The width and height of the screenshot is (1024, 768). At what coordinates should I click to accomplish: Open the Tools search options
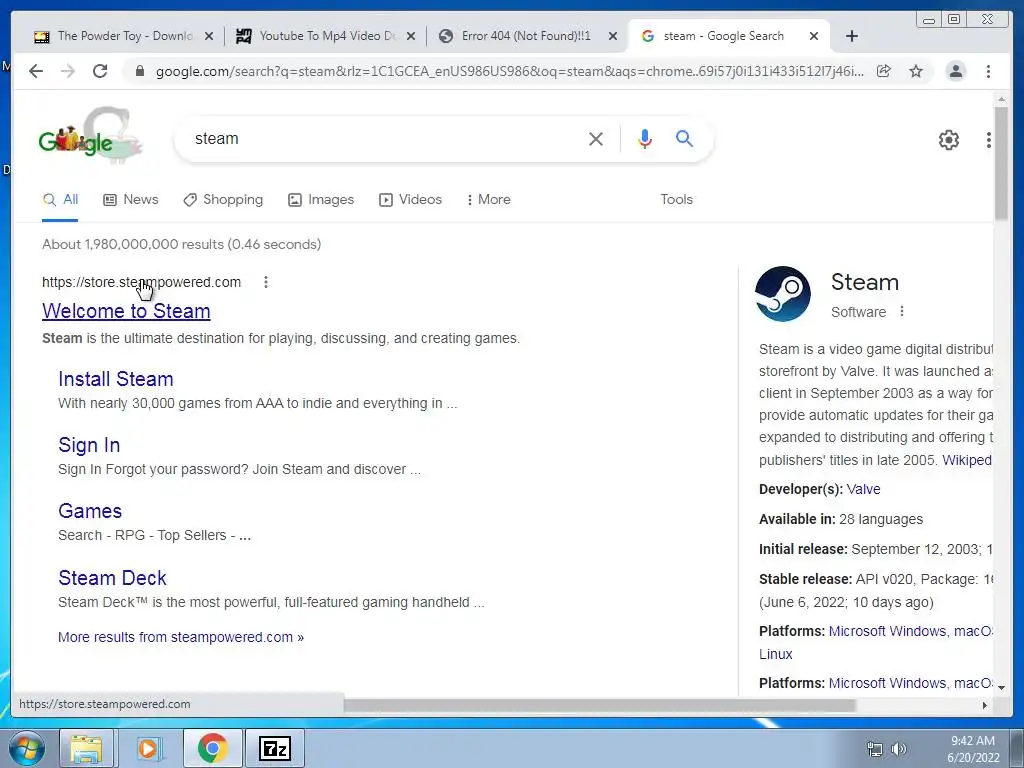677,200
